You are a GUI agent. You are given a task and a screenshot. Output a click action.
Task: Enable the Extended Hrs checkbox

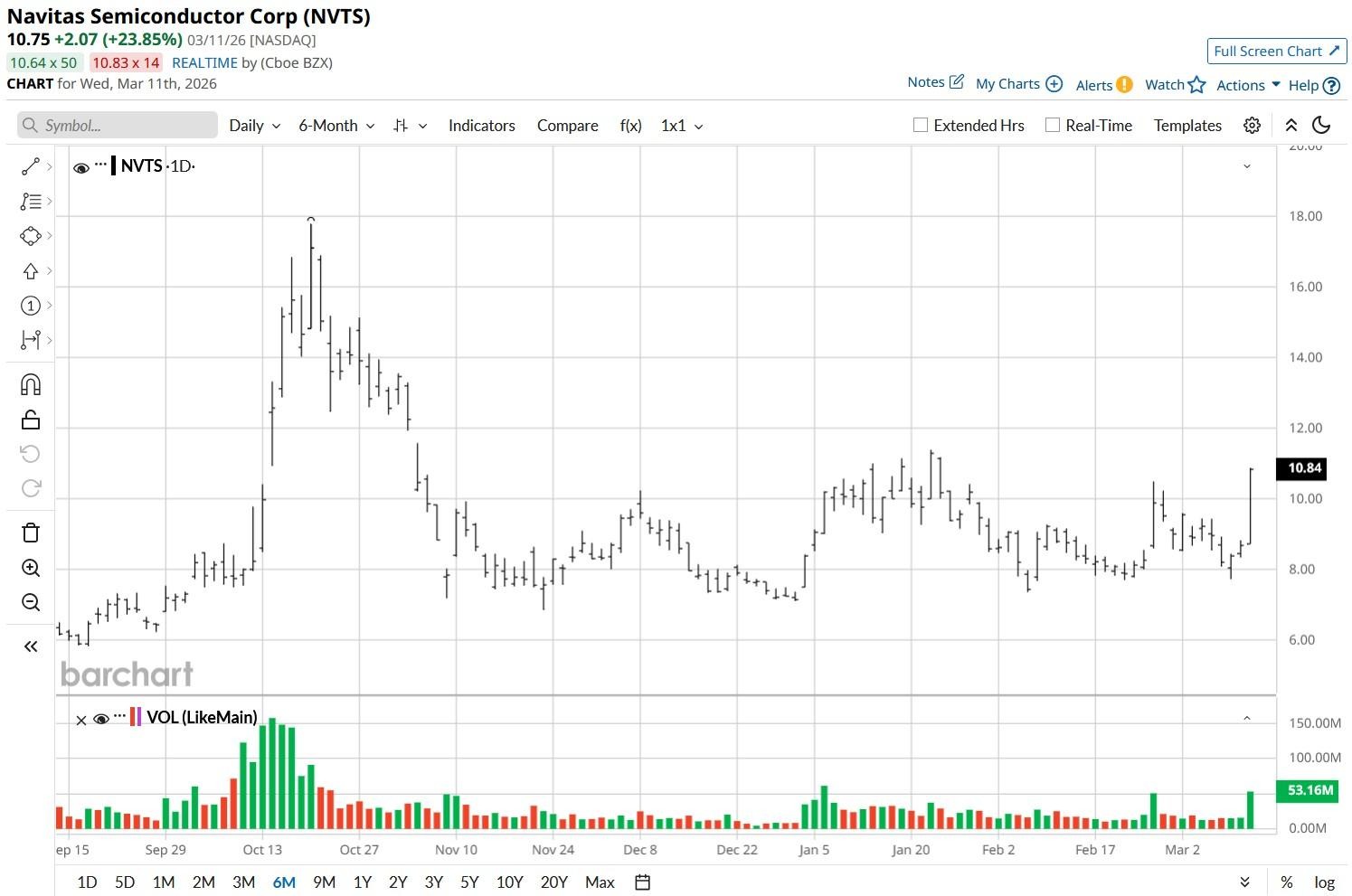click(921, 126)
